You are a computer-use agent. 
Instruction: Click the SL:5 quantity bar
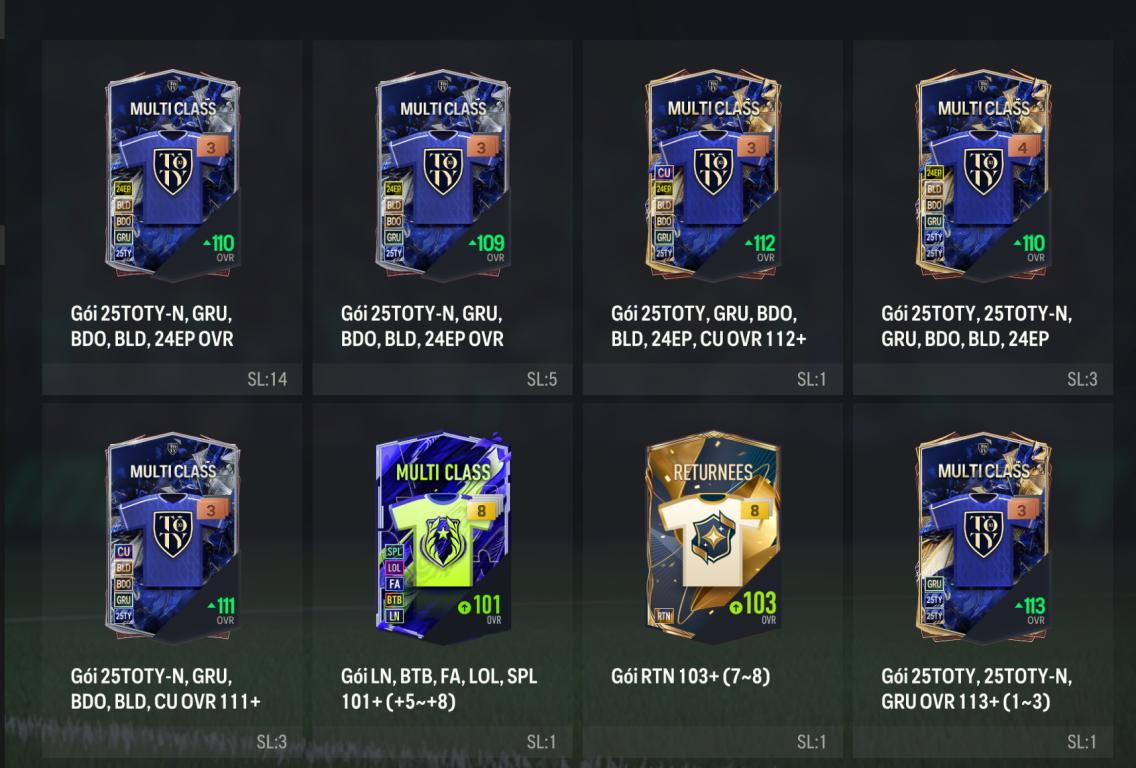443,379
